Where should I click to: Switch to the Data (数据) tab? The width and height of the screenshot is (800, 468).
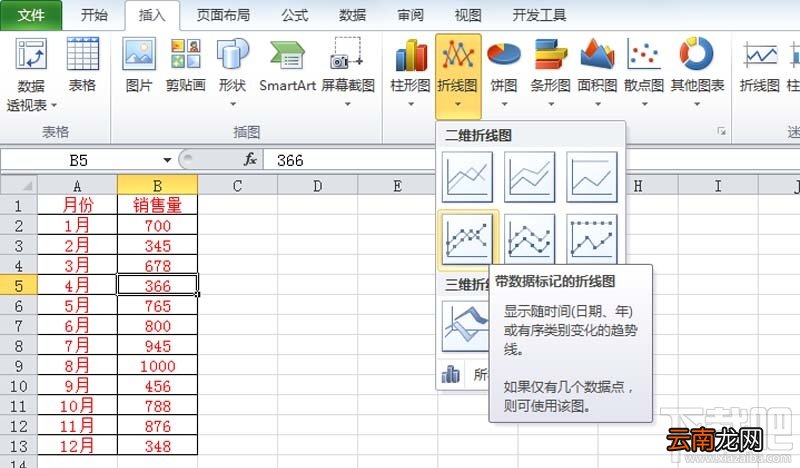coord(353,15)
